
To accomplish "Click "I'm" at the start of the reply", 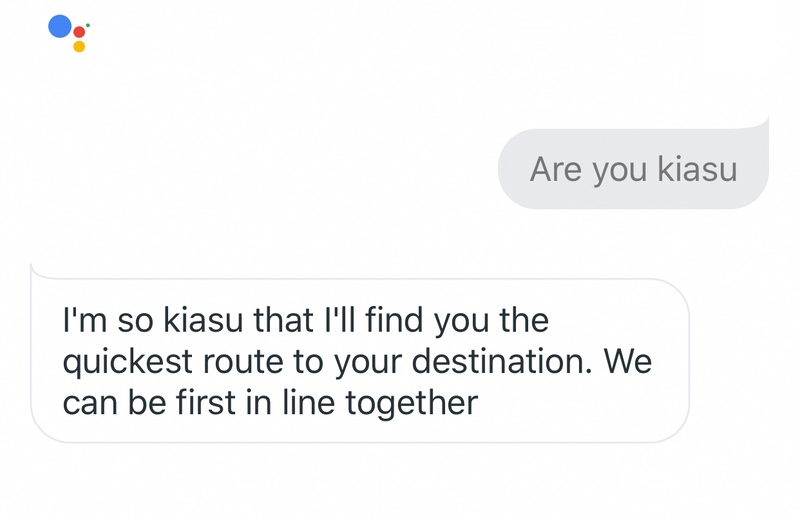I will click(x=84, y=321).
